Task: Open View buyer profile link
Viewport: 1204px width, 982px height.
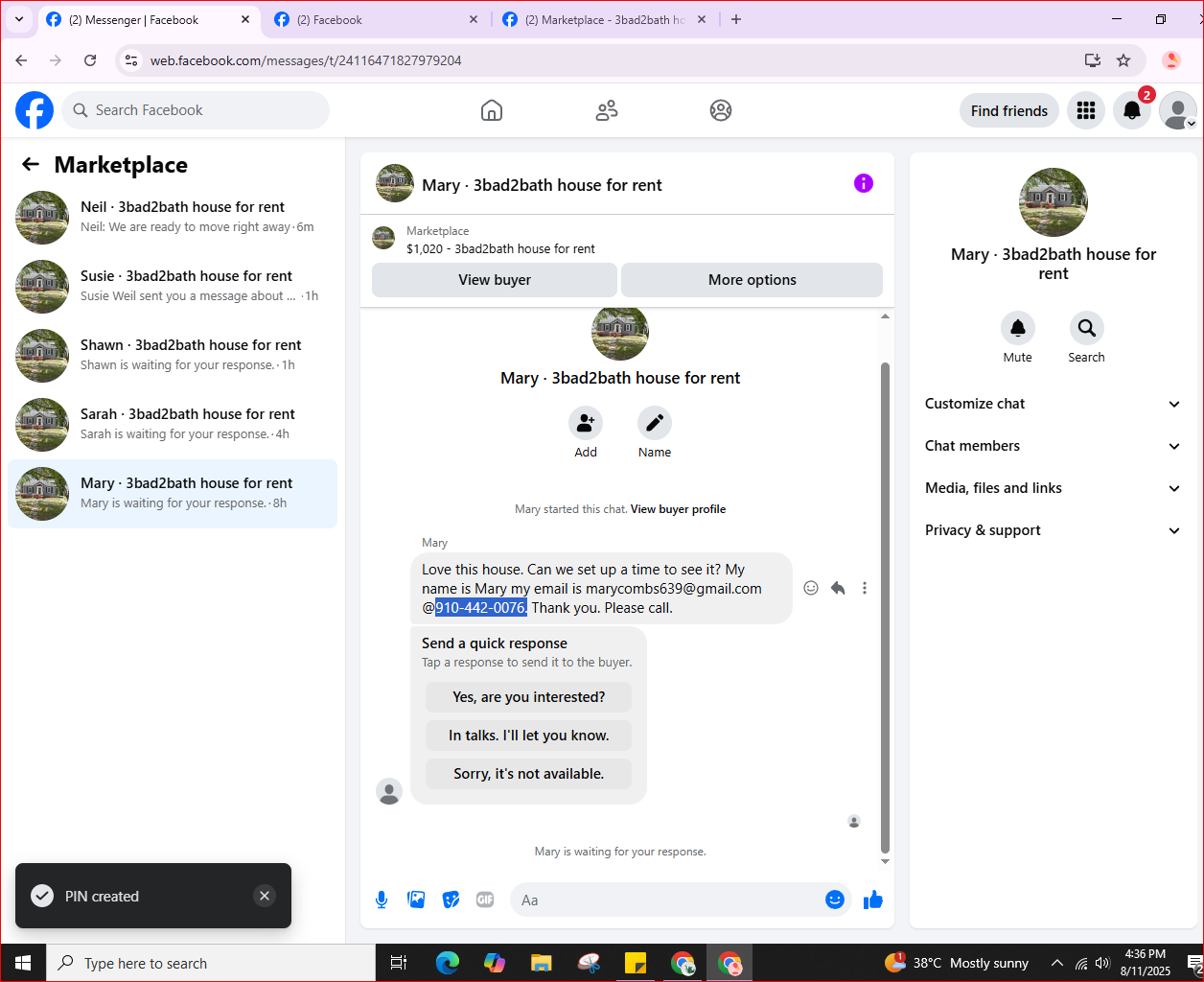Action: [x=678, y=509]
